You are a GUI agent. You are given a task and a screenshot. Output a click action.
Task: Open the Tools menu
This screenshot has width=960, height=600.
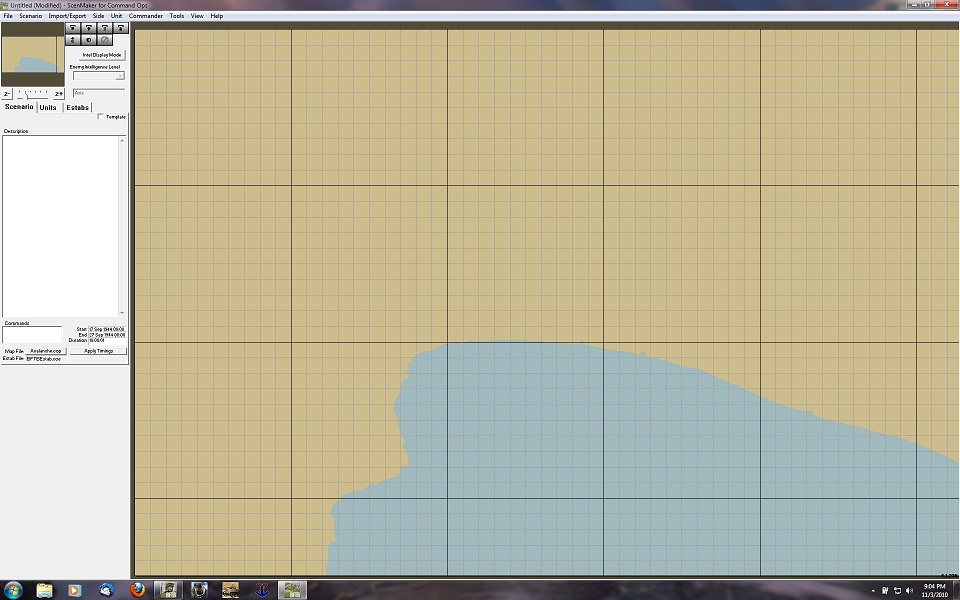pos(177,16)
